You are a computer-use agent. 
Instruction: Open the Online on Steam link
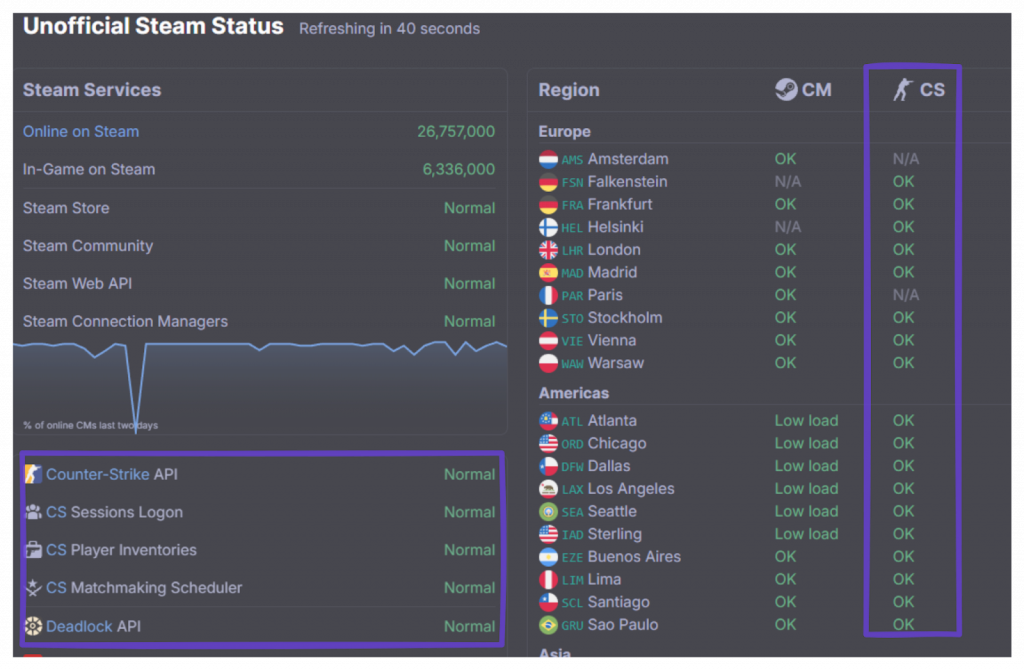(x=81, y=132)
